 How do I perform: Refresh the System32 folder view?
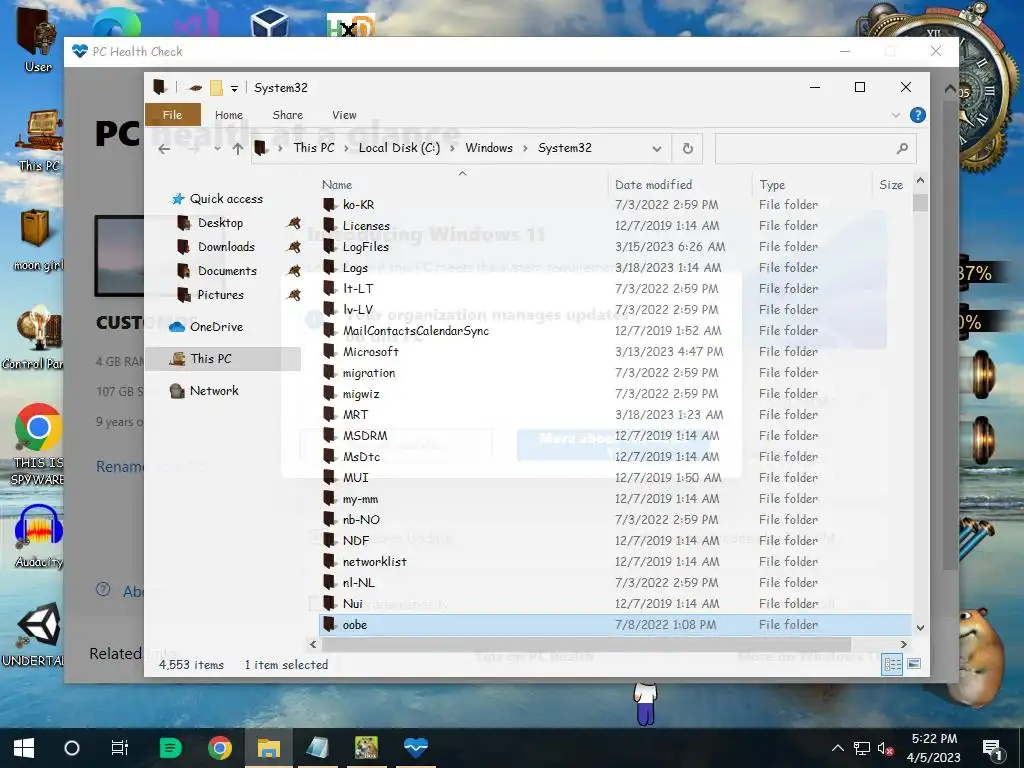tap(688, 149)
